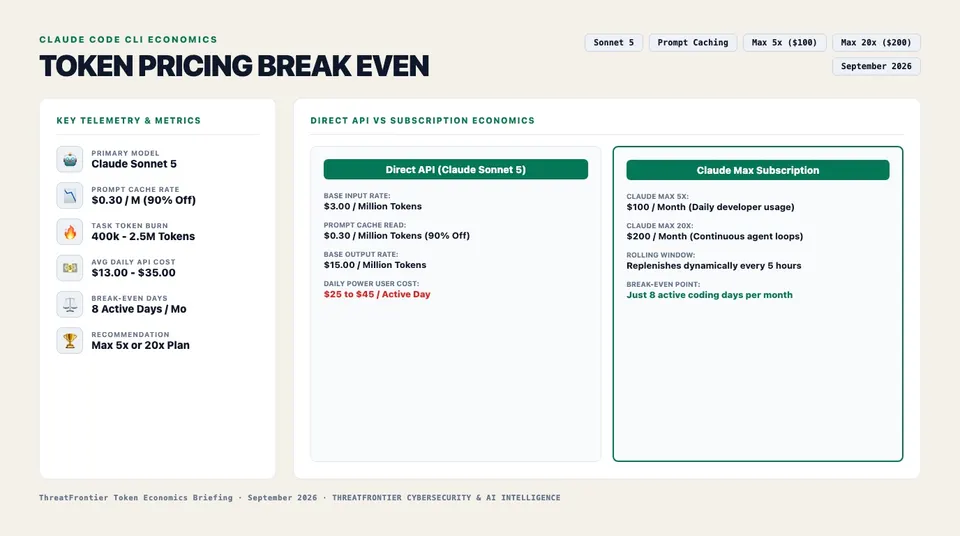This screenshot has height=536, width=960.
Task: Click the Direct API (Claude Sonnet 5) header
Action: pyautogui.click(x=456, y=170)
